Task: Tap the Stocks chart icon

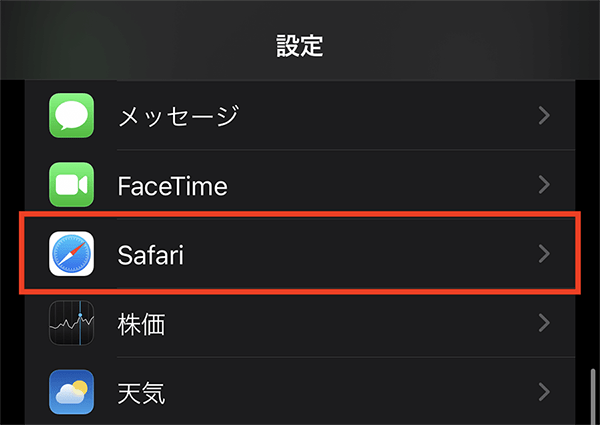Action: coord(71,323)
